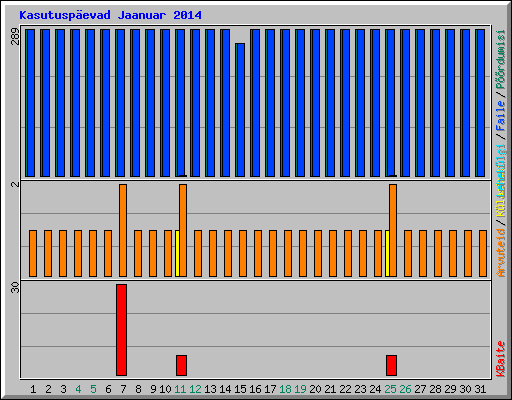
Task: Click the green weekend day label 12
Action: pos(195,389)
